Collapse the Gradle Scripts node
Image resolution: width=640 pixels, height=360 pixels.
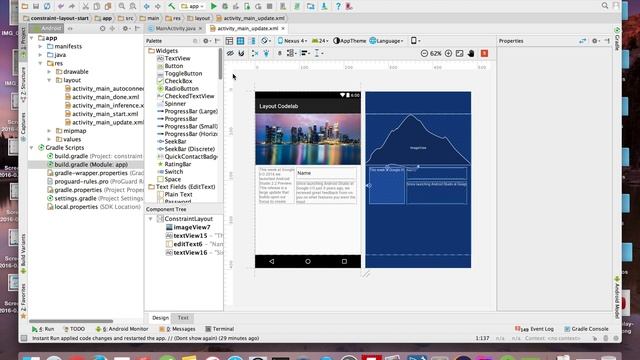coord(32,148)
